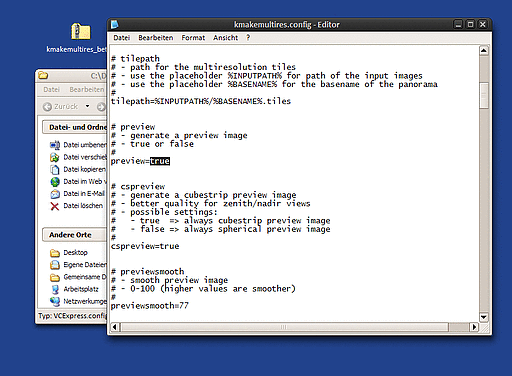Image resolution: width=512 pixels, height=376 pixels.
Task: Open the kmakemultires zip folder on desktop
Action: pyautogui.click(x=80, y=32)
